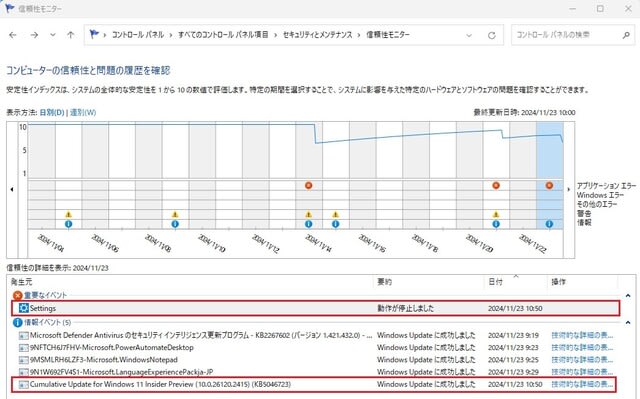
Task: Open recent locations dropdown beside navigation arrows
Action: click(53, 35)
